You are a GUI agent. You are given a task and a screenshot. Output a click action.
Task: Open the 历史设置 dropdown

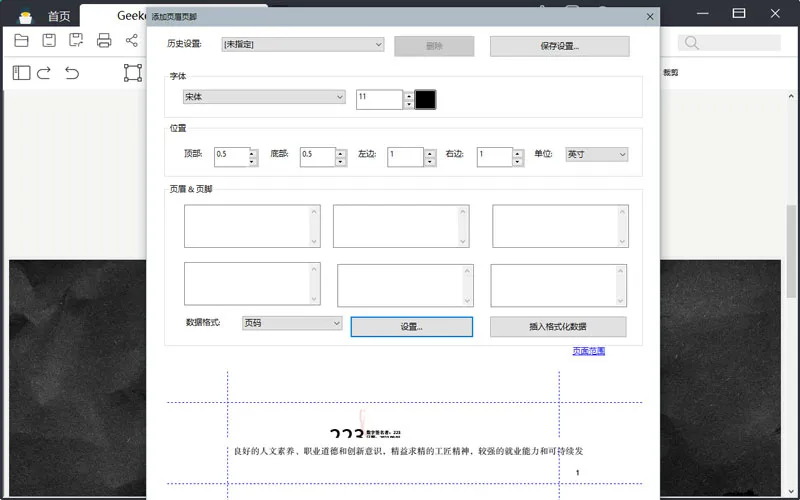pos(303,44)
